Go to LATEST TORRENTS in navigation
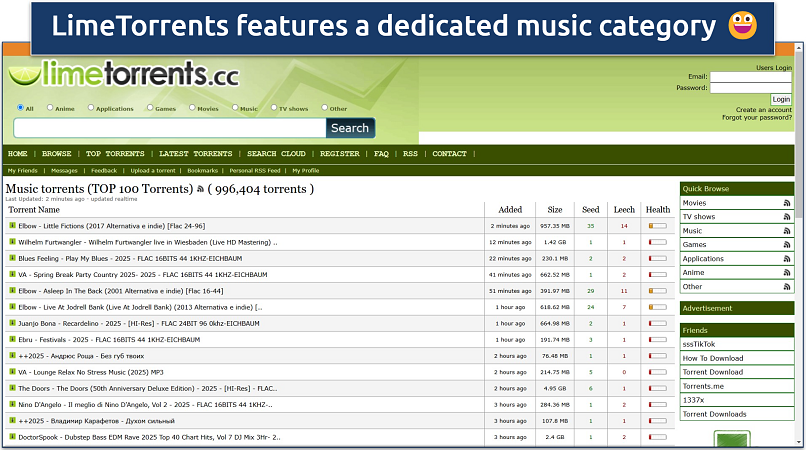This screenshot has height=450, width=806. 196,154
